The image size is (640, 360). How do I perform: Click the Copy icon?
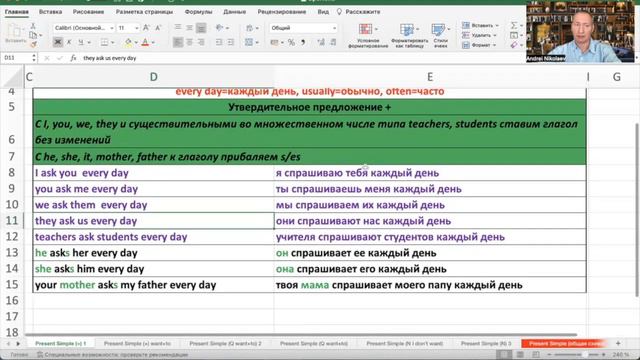[33, 35]
